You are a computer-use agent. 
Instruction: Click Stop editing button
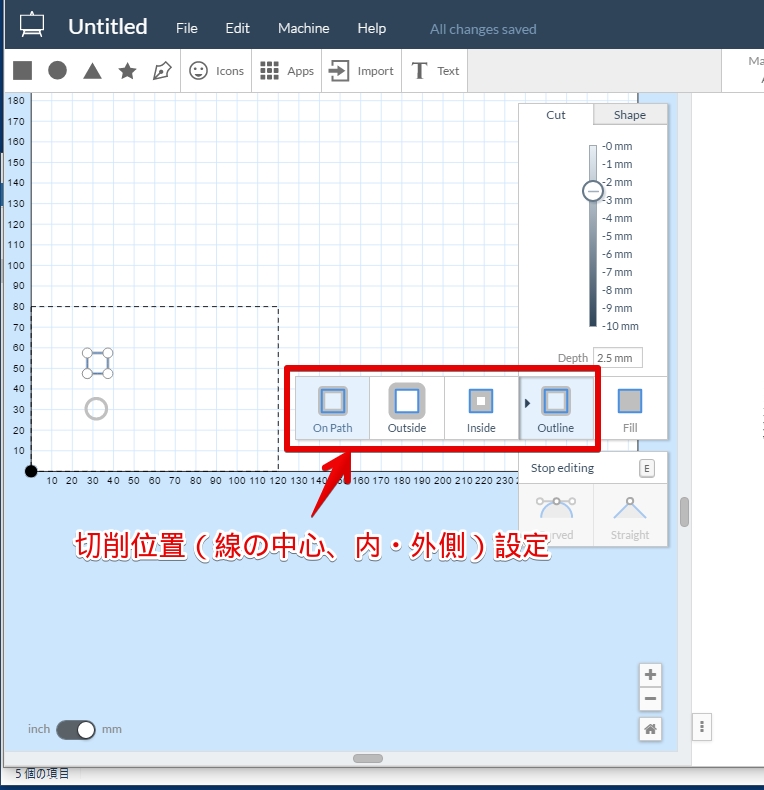[x=593, y=468]
